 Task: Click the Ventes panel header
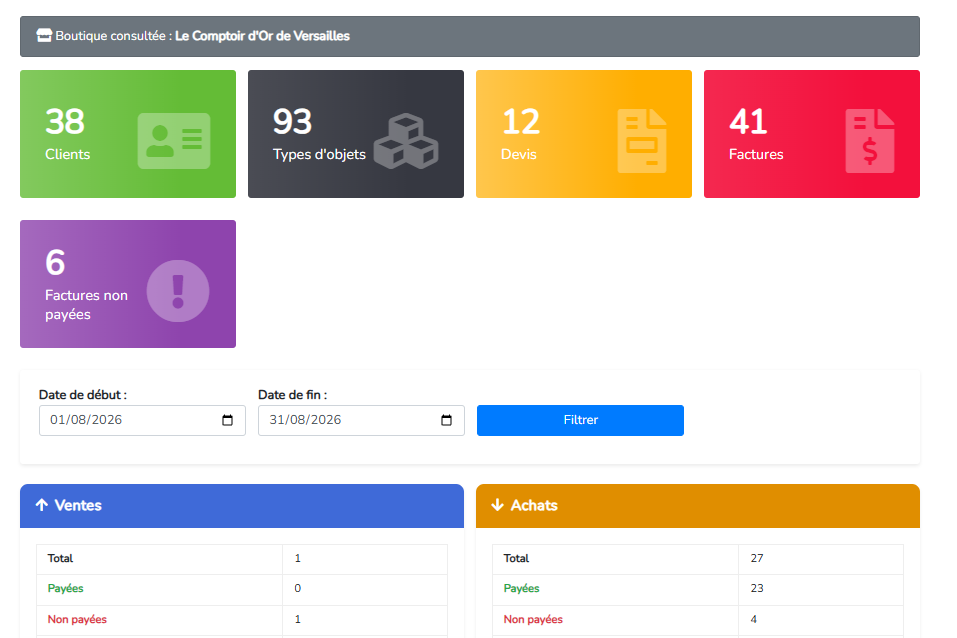click(x=242, y=506)
